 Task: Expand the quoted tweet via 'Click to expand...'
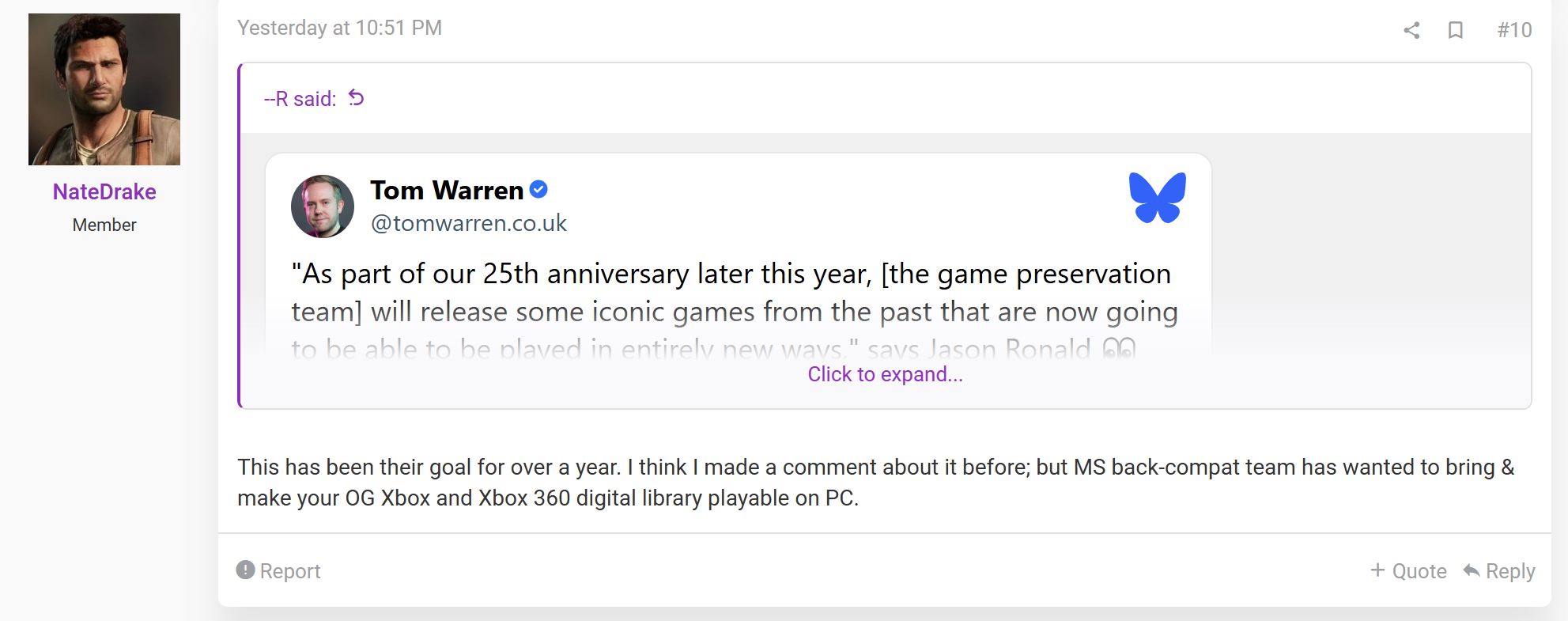click(884, 374)
